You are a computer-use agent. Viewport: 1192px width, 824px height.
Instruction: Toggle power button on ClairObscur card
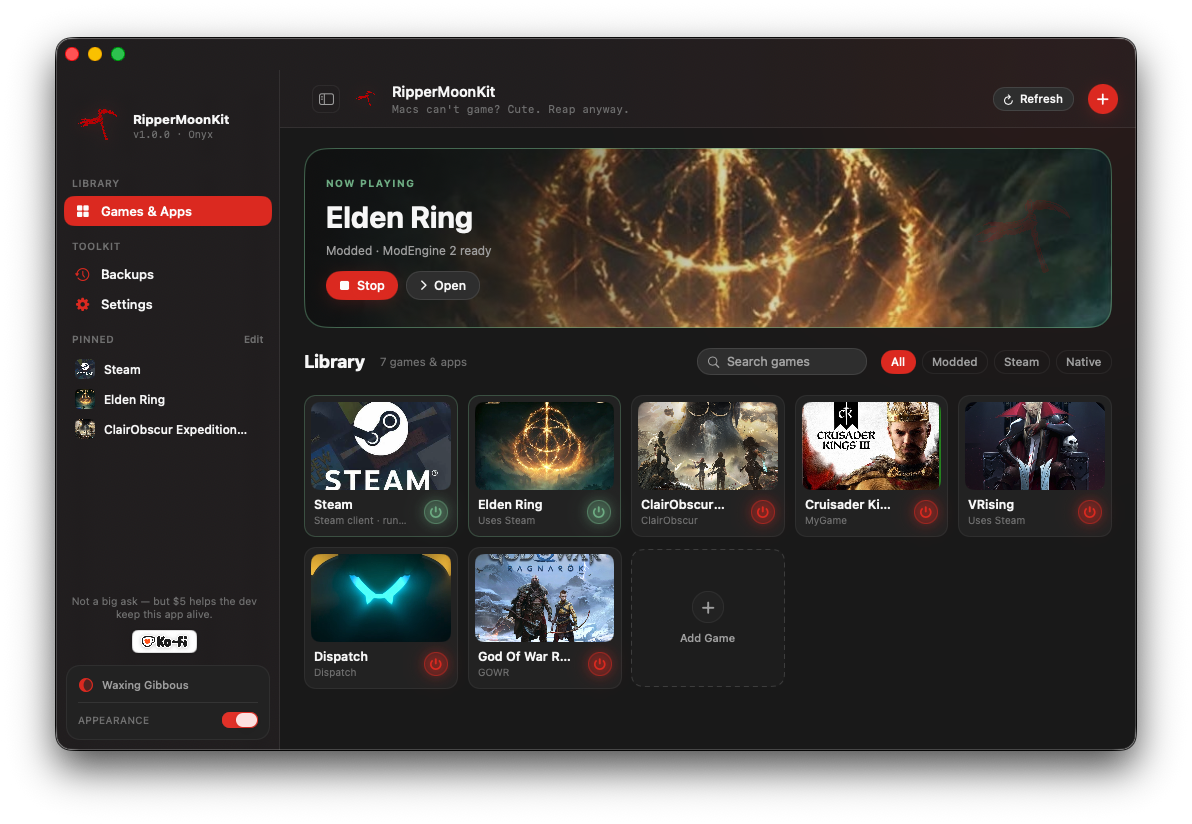pyautogui.click(x=762, y=512)
